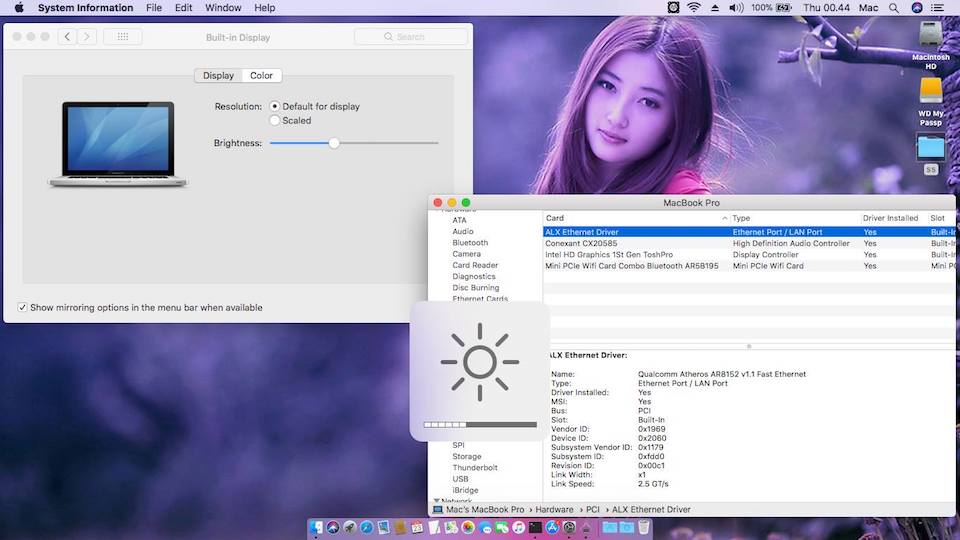
Task: Switch to the Color tab
Action: 261,76
